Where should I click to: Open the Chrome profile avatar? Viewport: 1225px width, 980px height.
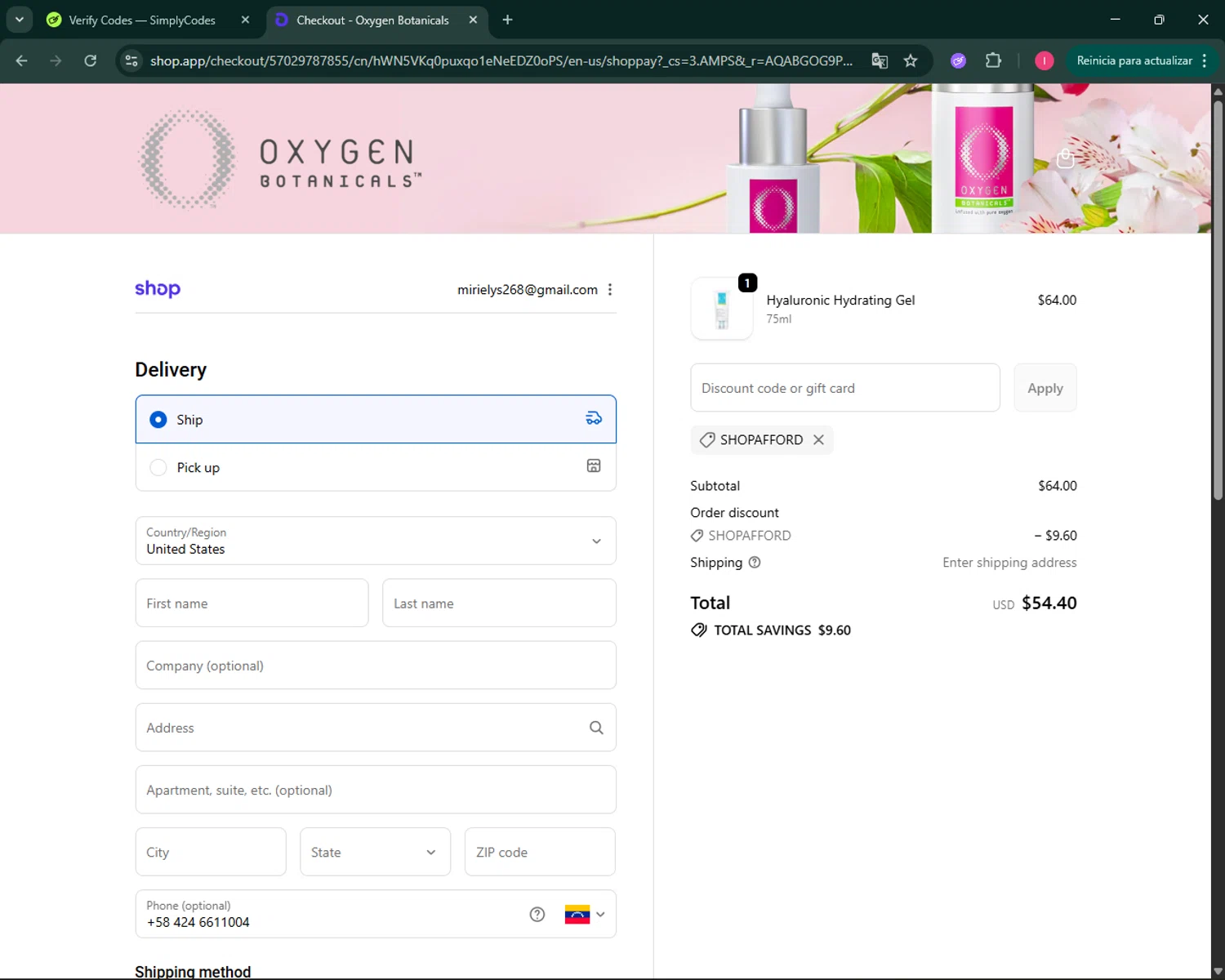click(x=1044, y=60)
